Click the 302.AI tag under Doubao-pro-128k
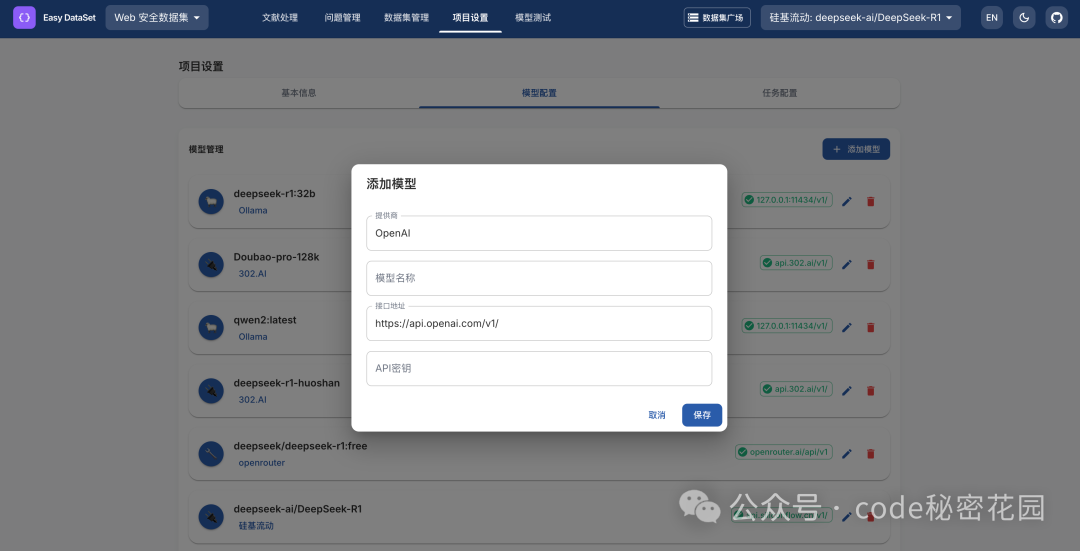 [x=253, y=273]
